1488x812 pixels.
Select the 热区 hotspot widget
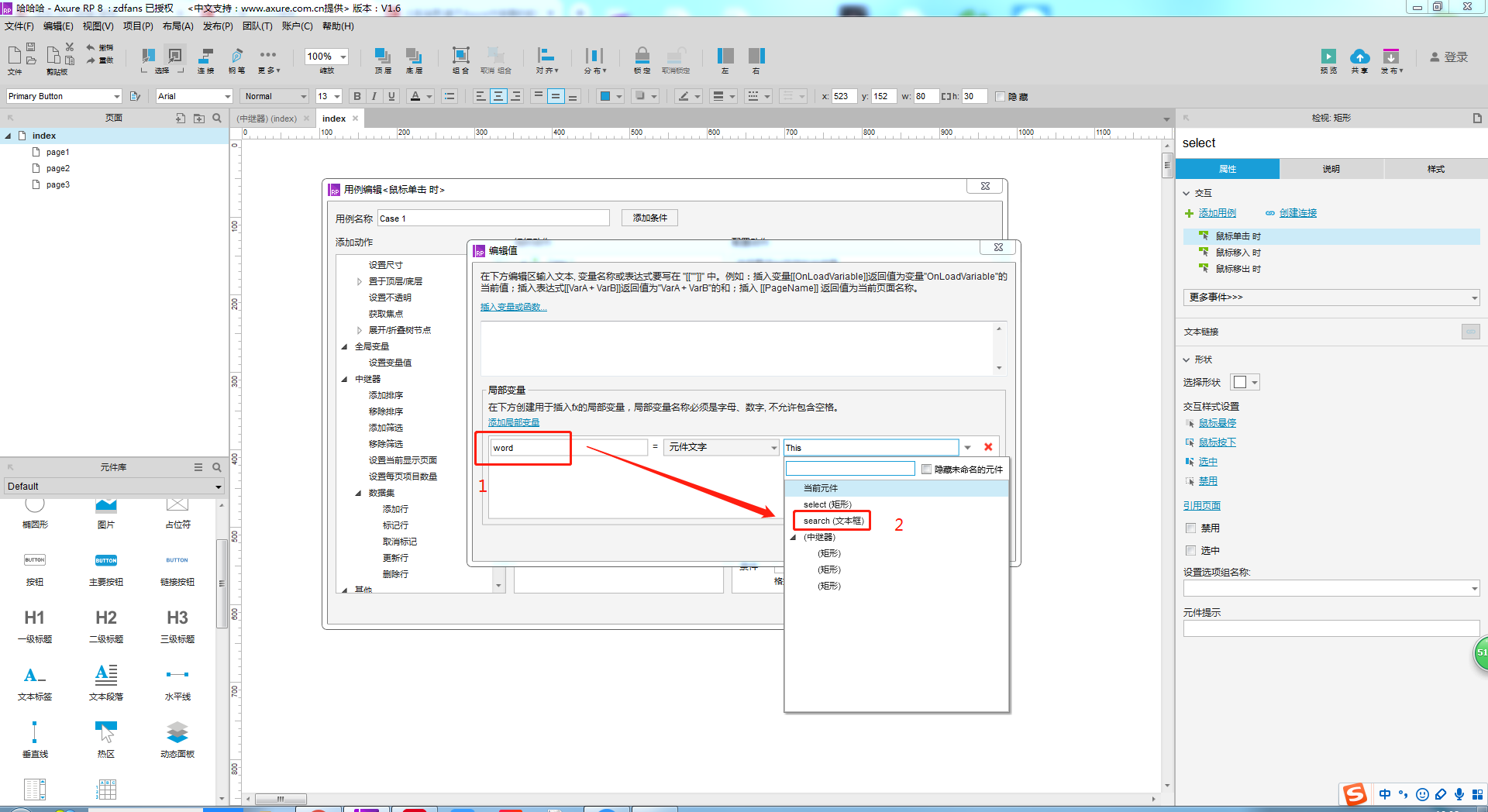106,739
